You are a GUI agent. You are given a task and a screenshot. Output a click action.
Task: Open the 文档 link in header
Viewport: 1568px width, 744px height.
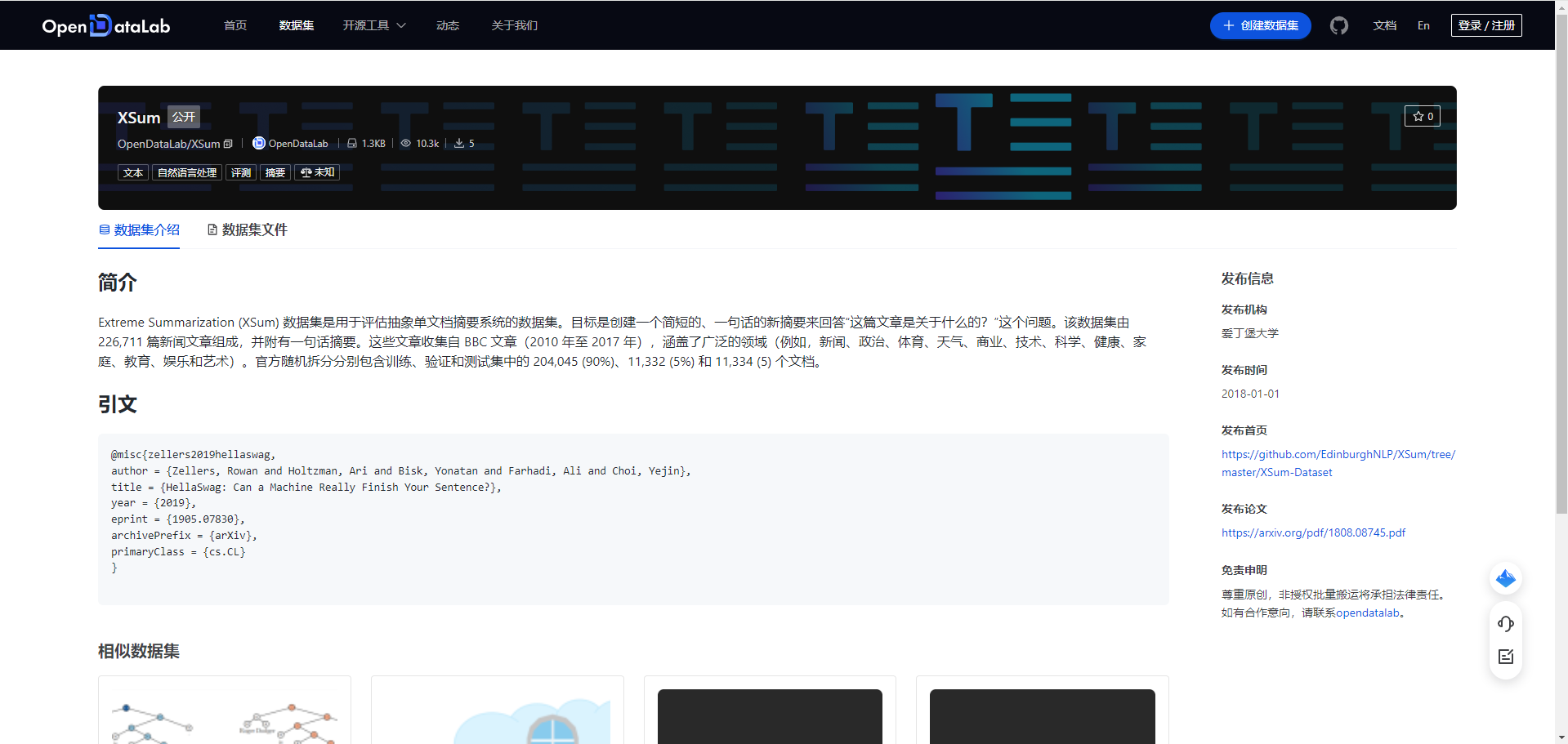pos(1384,25)
